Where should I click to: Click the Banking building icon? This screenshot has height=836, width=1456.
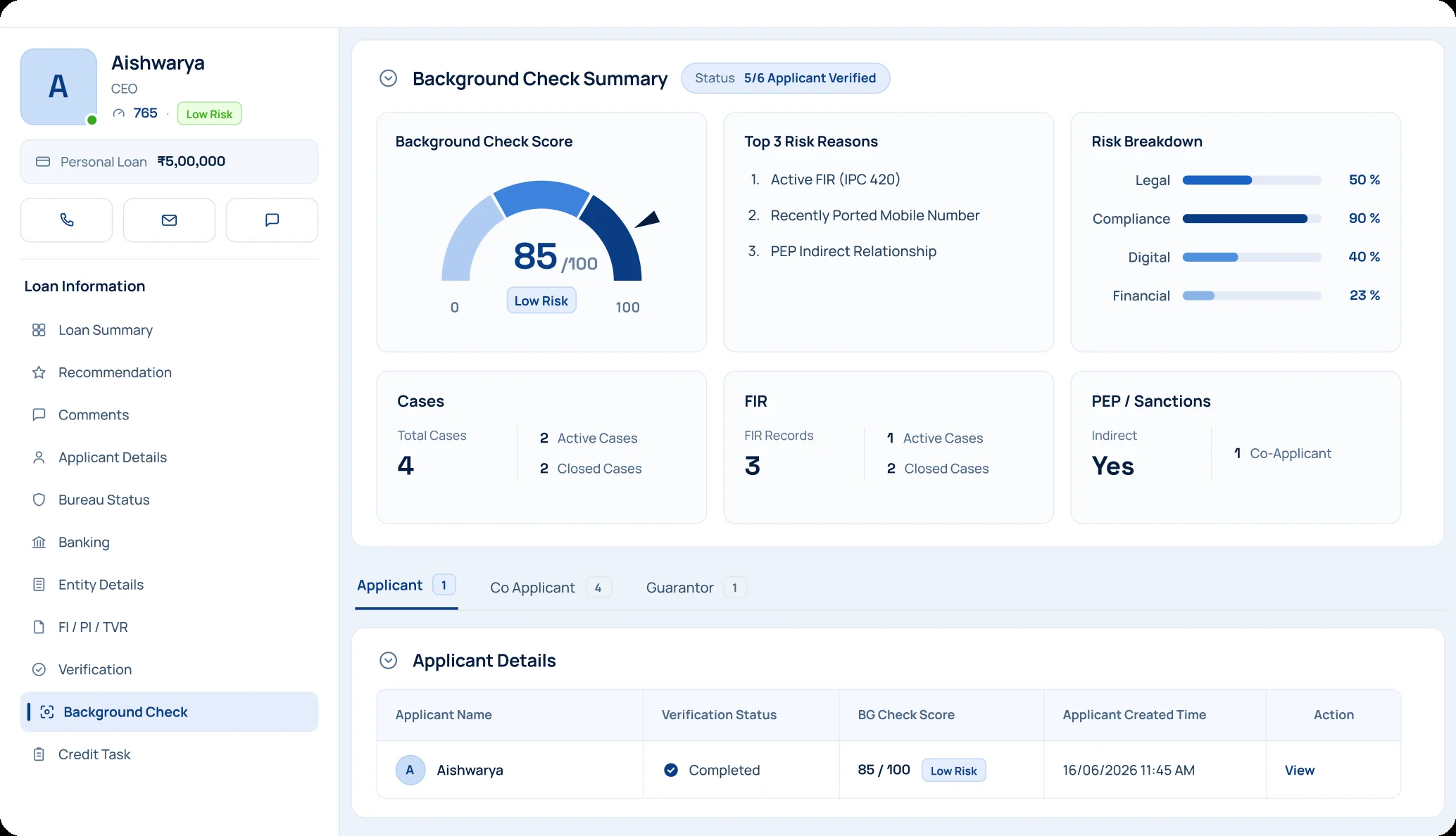[39, 542]
